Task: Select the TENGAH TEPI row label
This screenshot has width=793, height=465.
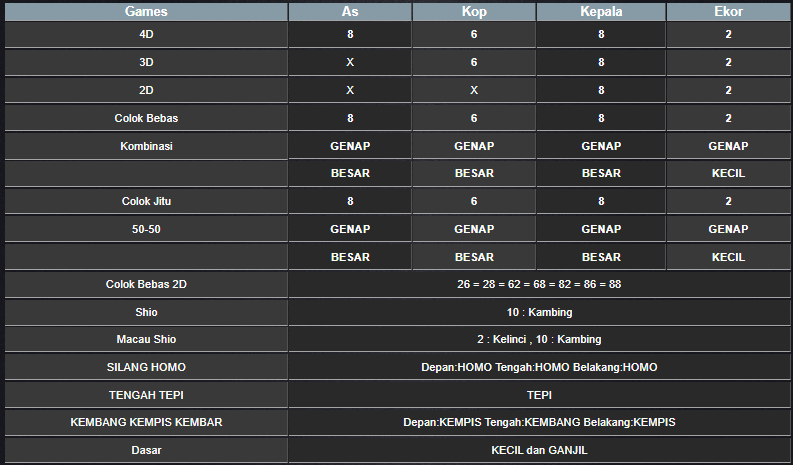Action: click(x=146, y=395)
